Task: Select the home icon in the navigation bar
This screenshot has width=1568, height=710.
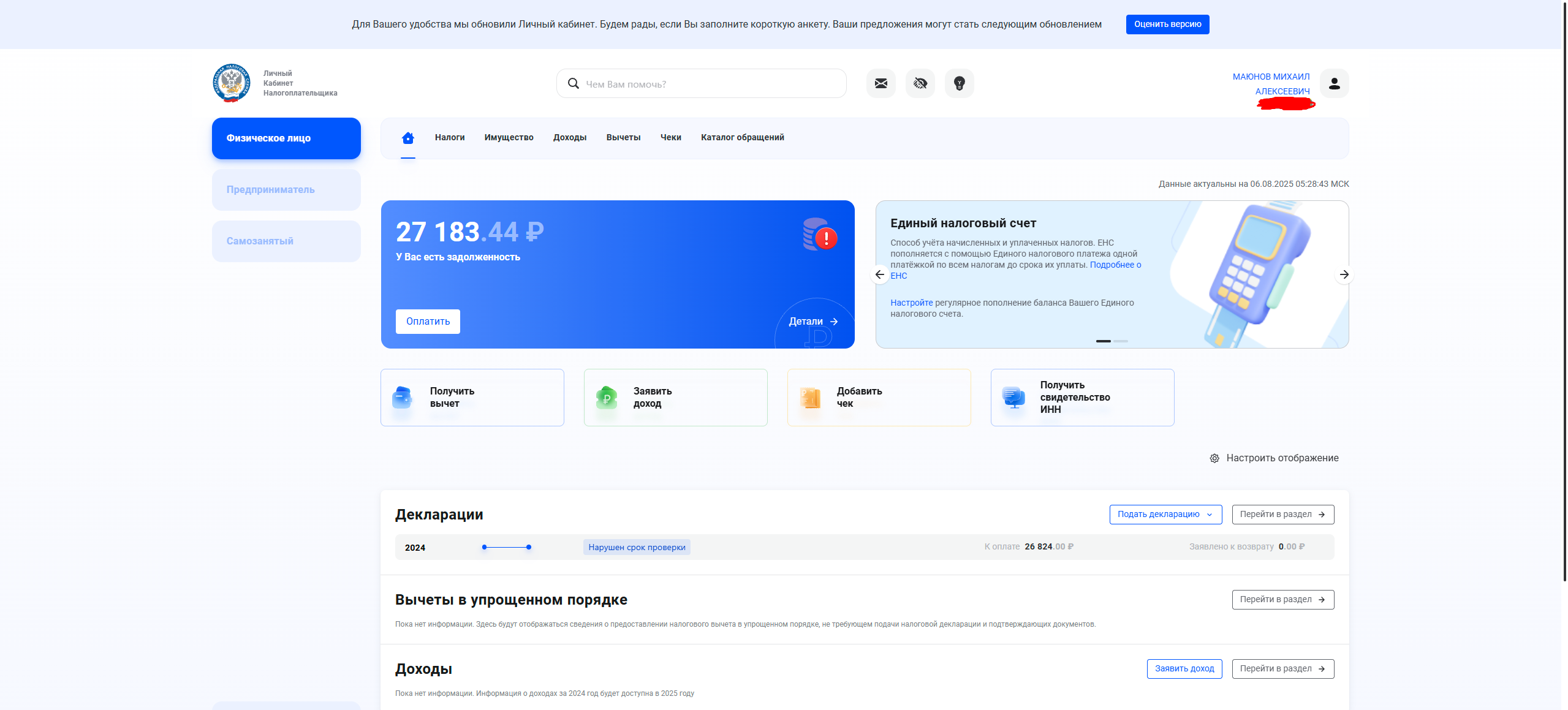Action: [x=408, y=137]
